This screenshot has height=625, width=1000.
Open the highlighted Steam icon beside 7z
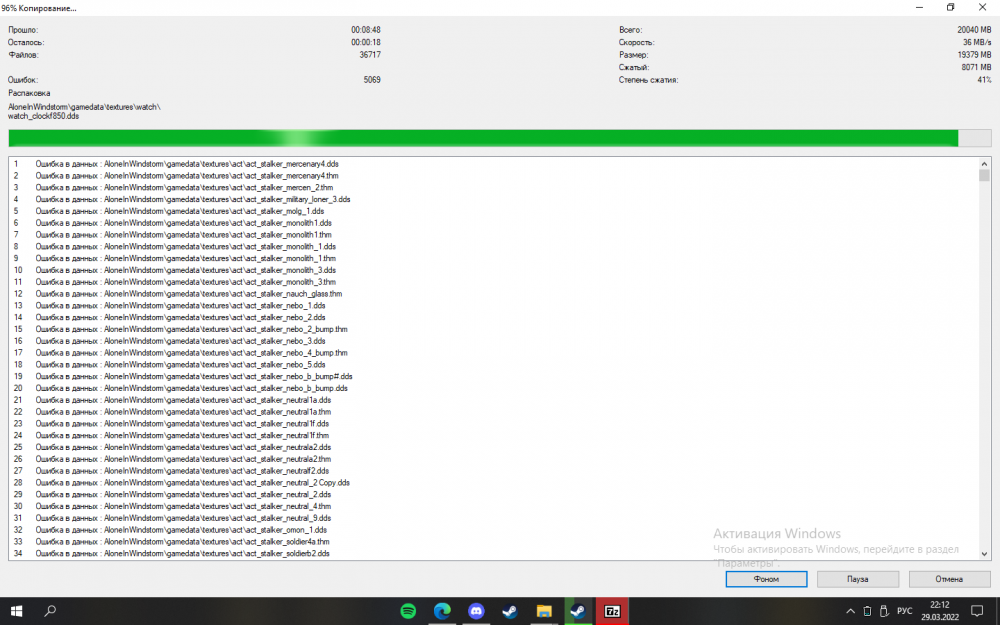click(x=578, y=611)
